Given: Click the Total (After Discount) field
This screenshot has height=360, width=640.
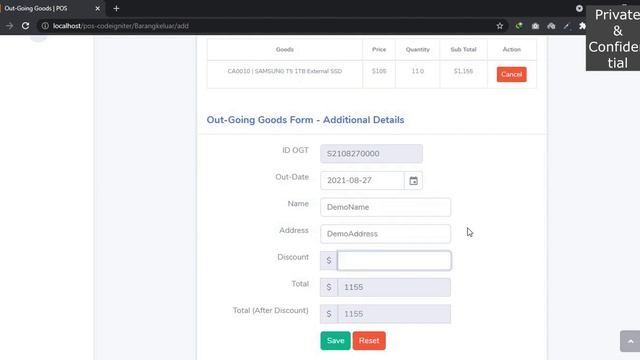Looking at the screenshot, I should 394,314.
